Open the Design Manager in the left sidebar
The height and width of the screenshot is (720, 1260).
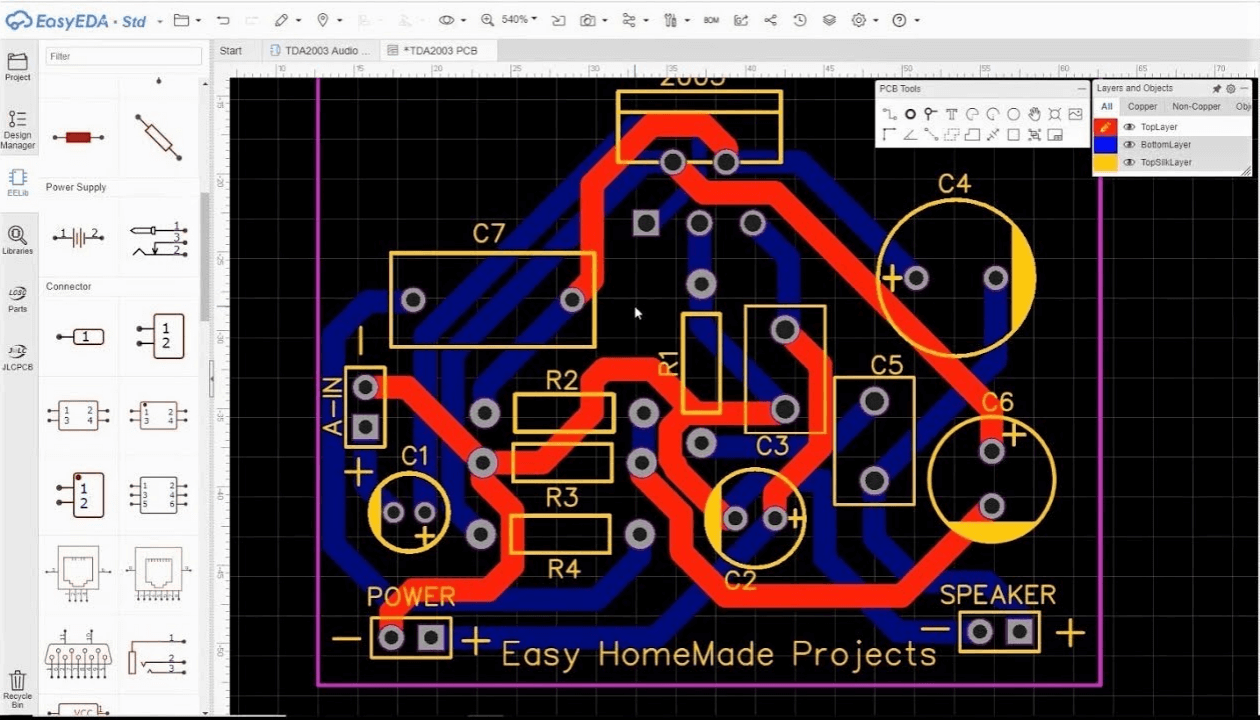(x=17, y=130)
